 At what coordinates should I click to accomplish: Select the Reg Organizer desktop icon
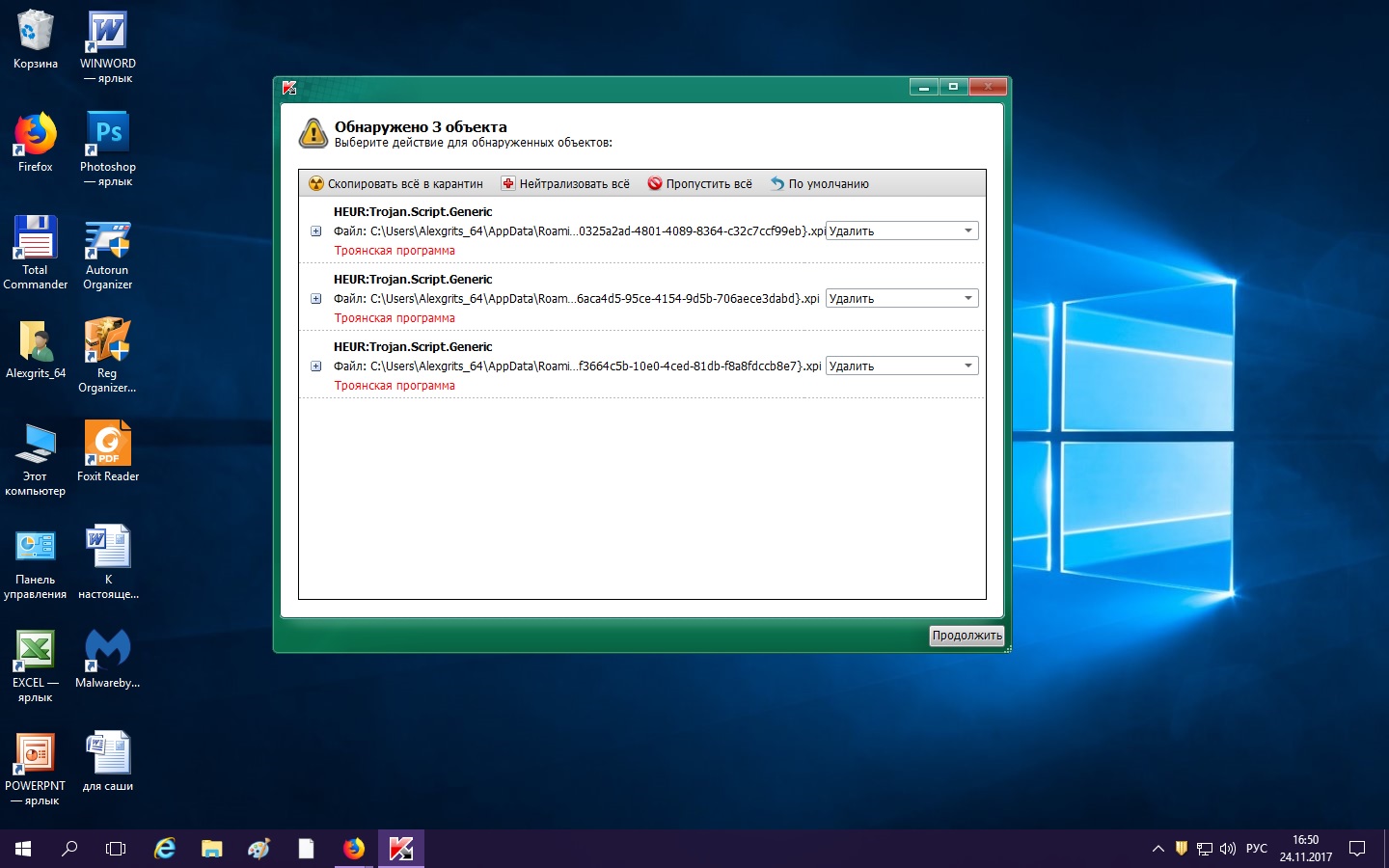(x=108, y=342)
